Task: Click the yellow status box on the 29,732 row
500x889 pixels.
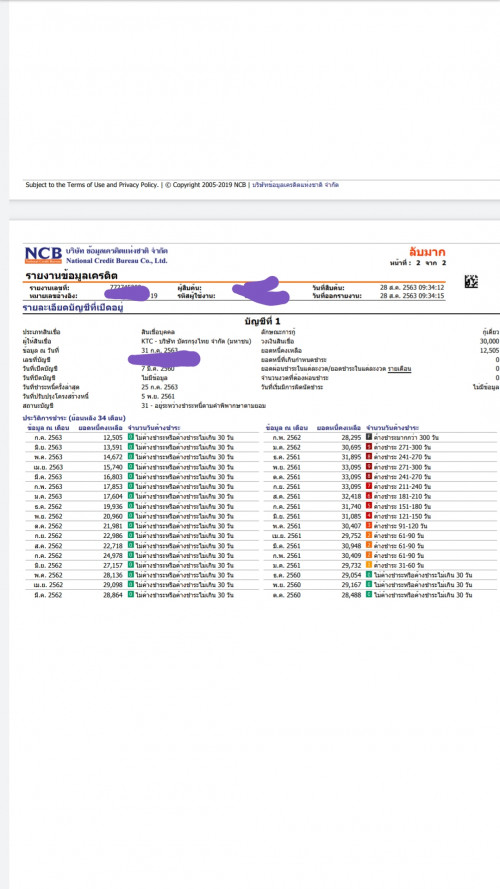Action: click(368, 565)
